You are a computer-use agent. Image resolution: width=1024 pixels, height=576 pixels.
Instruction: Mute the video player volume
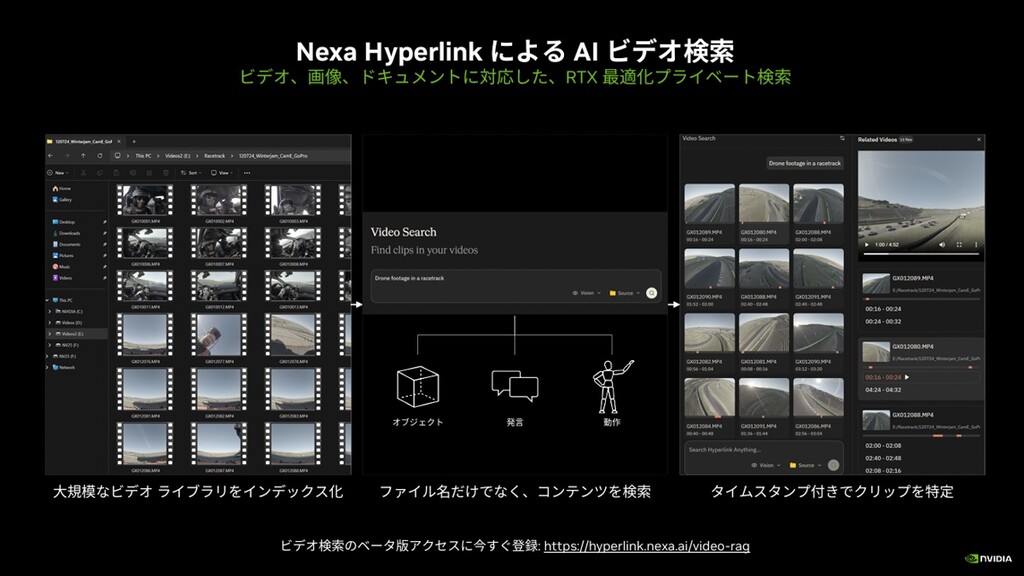pyautogui.click(x=942, y=245)
